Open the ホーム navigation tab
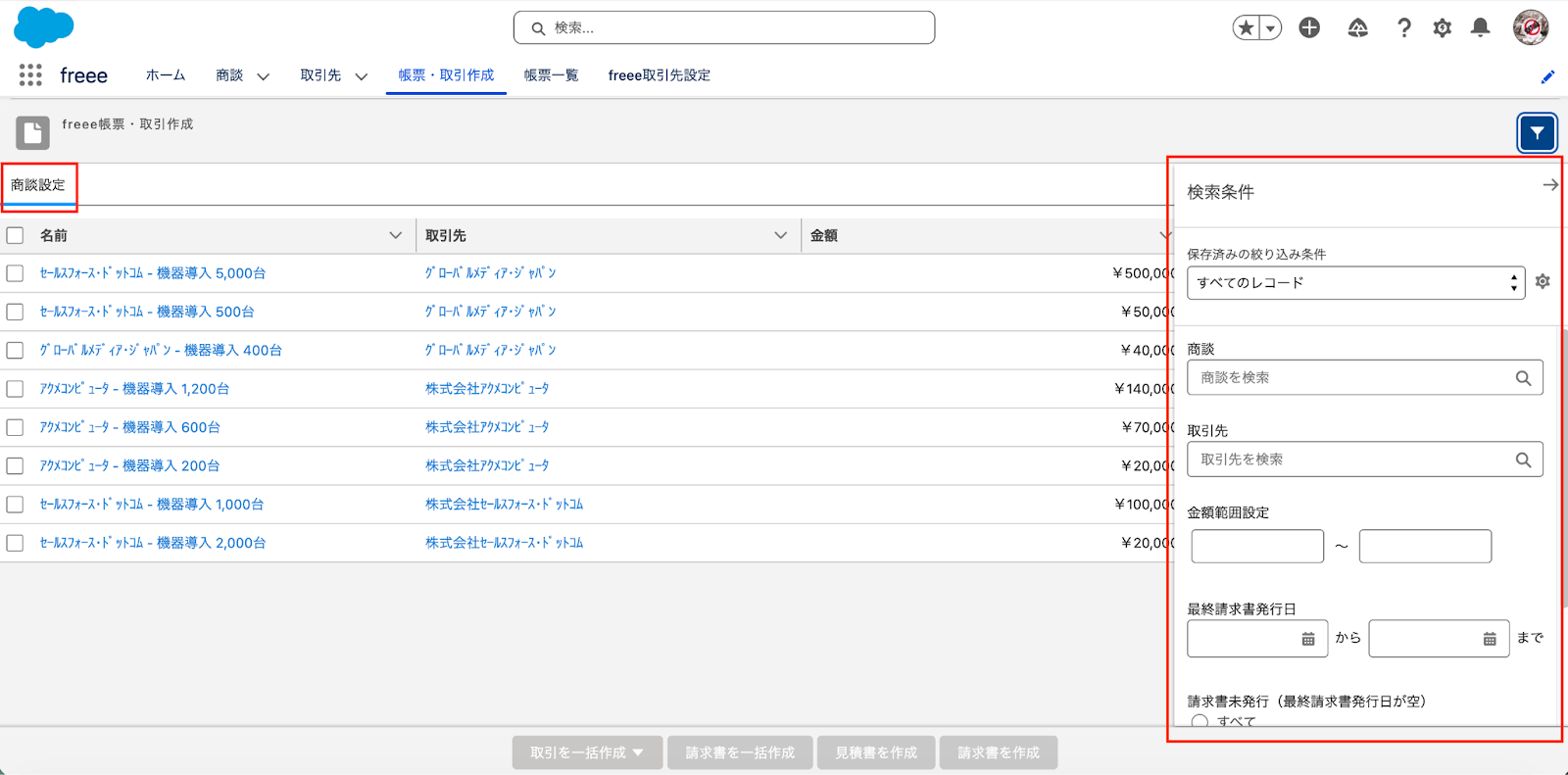The height and width of the screenshot is (775, 1568). point(165,75)
